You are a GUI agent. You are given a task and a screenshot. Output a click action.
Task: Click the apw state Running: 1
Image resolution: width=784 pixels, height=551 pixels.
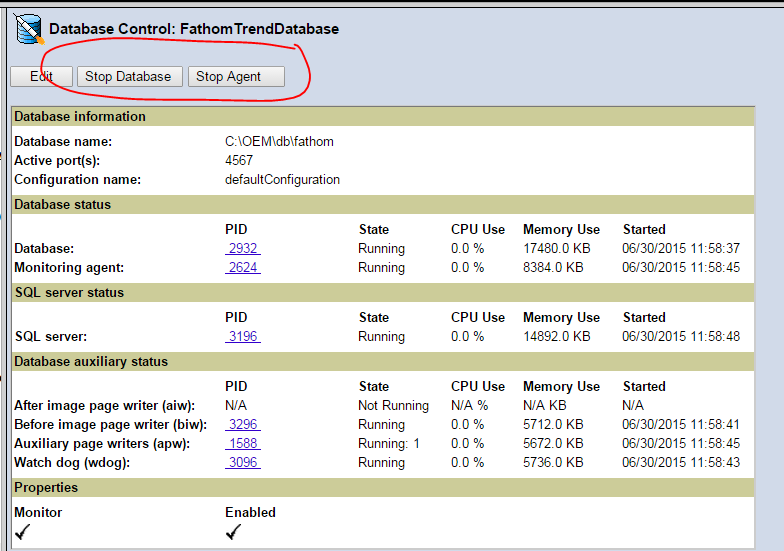389,444
